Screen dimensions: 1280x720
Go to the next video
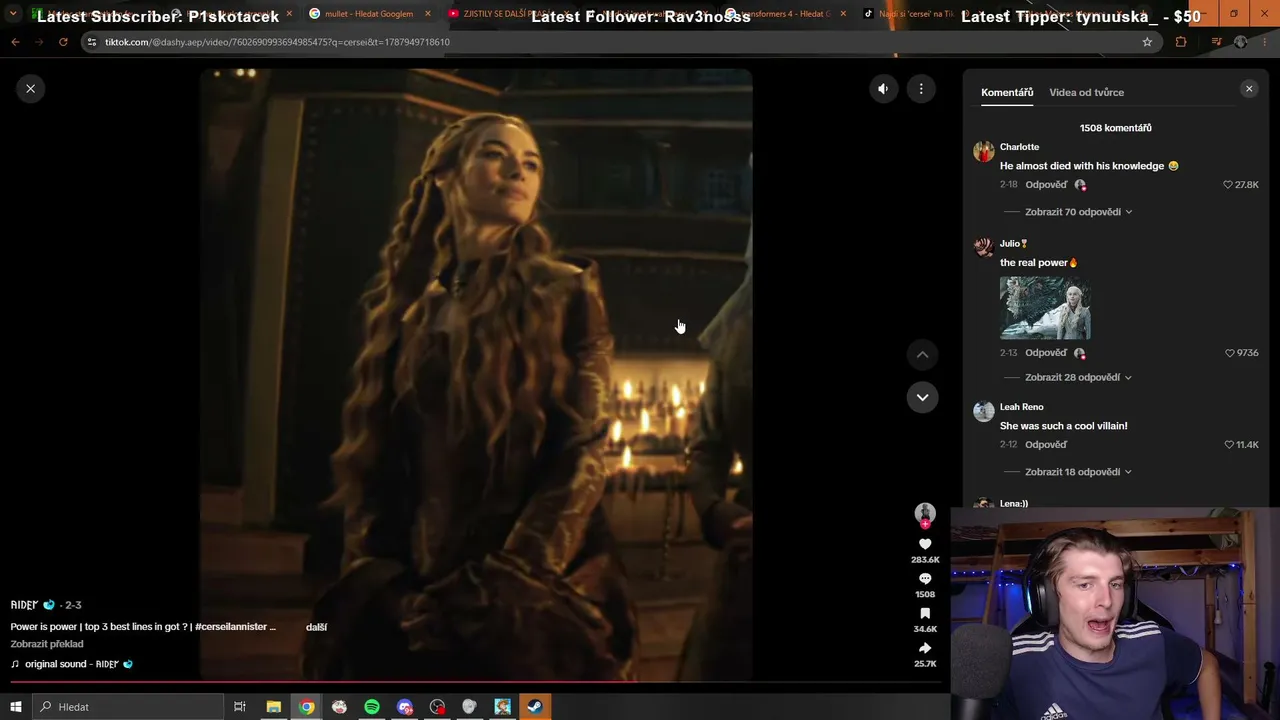tap(922, 397)
